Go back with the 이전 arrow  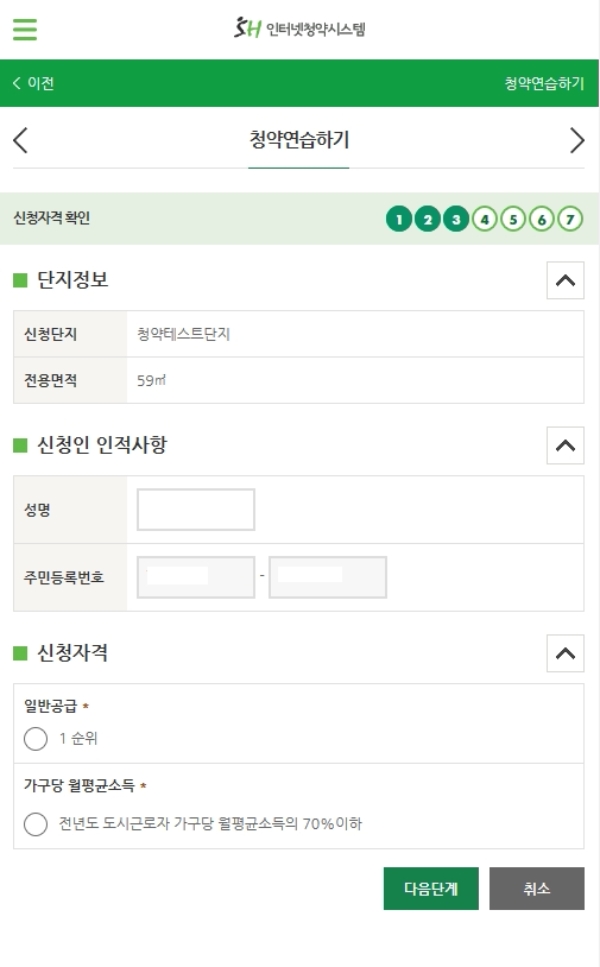pyautogui.click(x=33, y=83)
